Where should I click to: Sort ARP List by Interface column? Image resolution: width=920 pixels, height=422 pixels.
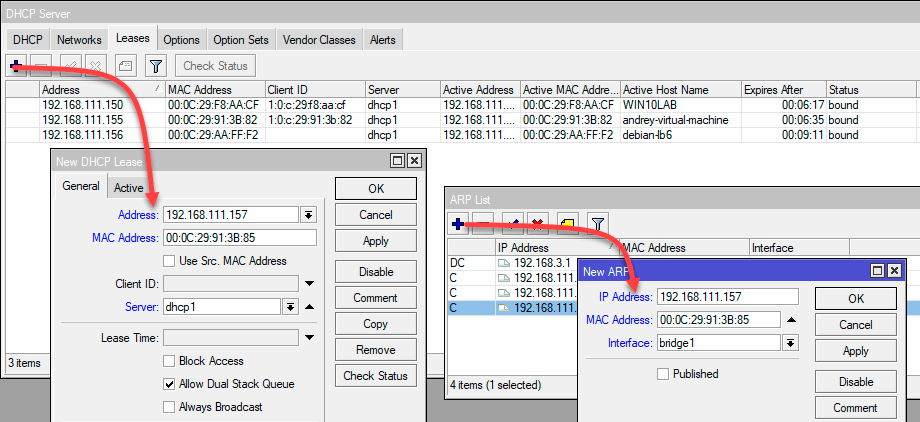(x=799, y=248)
